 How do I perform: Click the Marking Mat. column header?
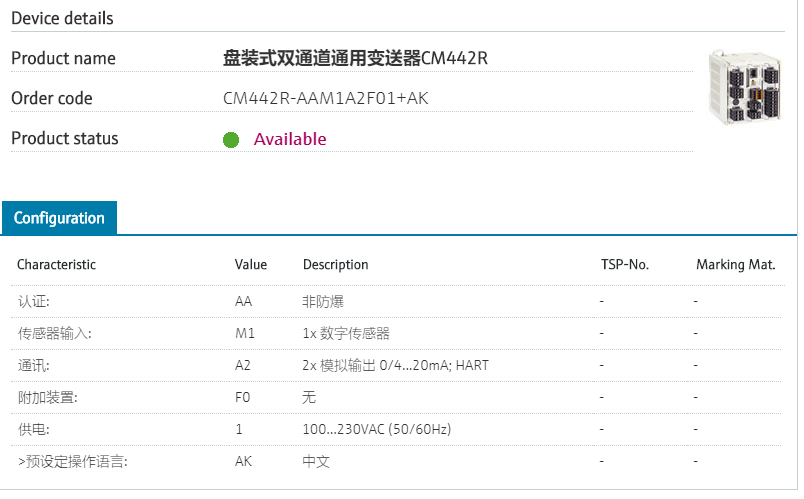pyautogui.click(x=736, y=265)
